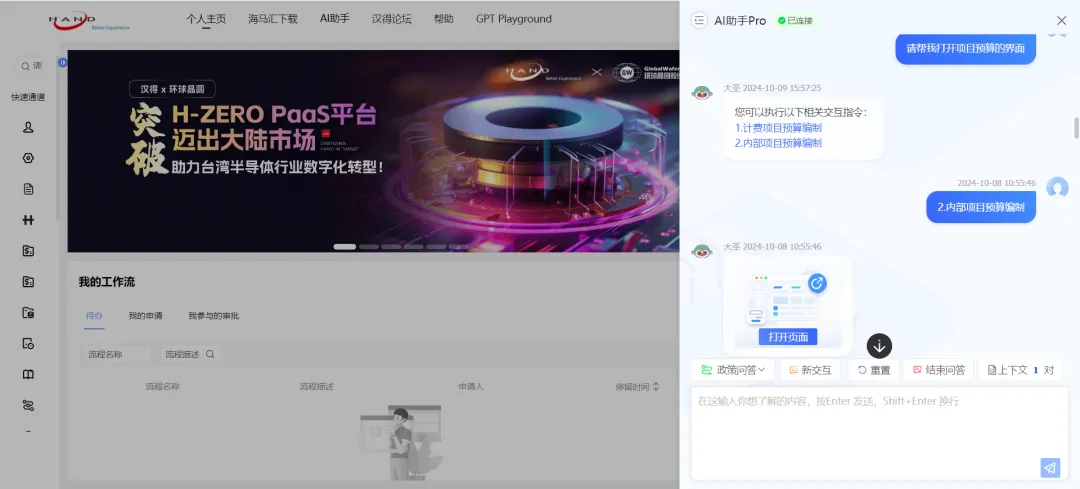Open the connected nodes workflow icon in sidebar

pos(28,405)
